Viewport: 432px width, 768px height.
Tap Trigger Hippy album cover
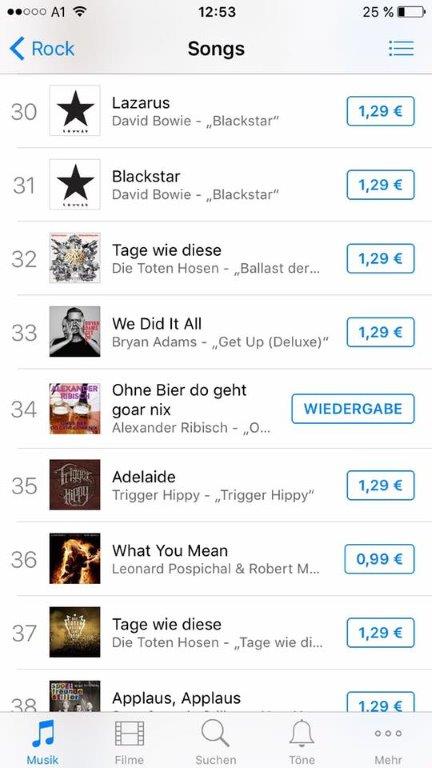[x=75, y=484]
